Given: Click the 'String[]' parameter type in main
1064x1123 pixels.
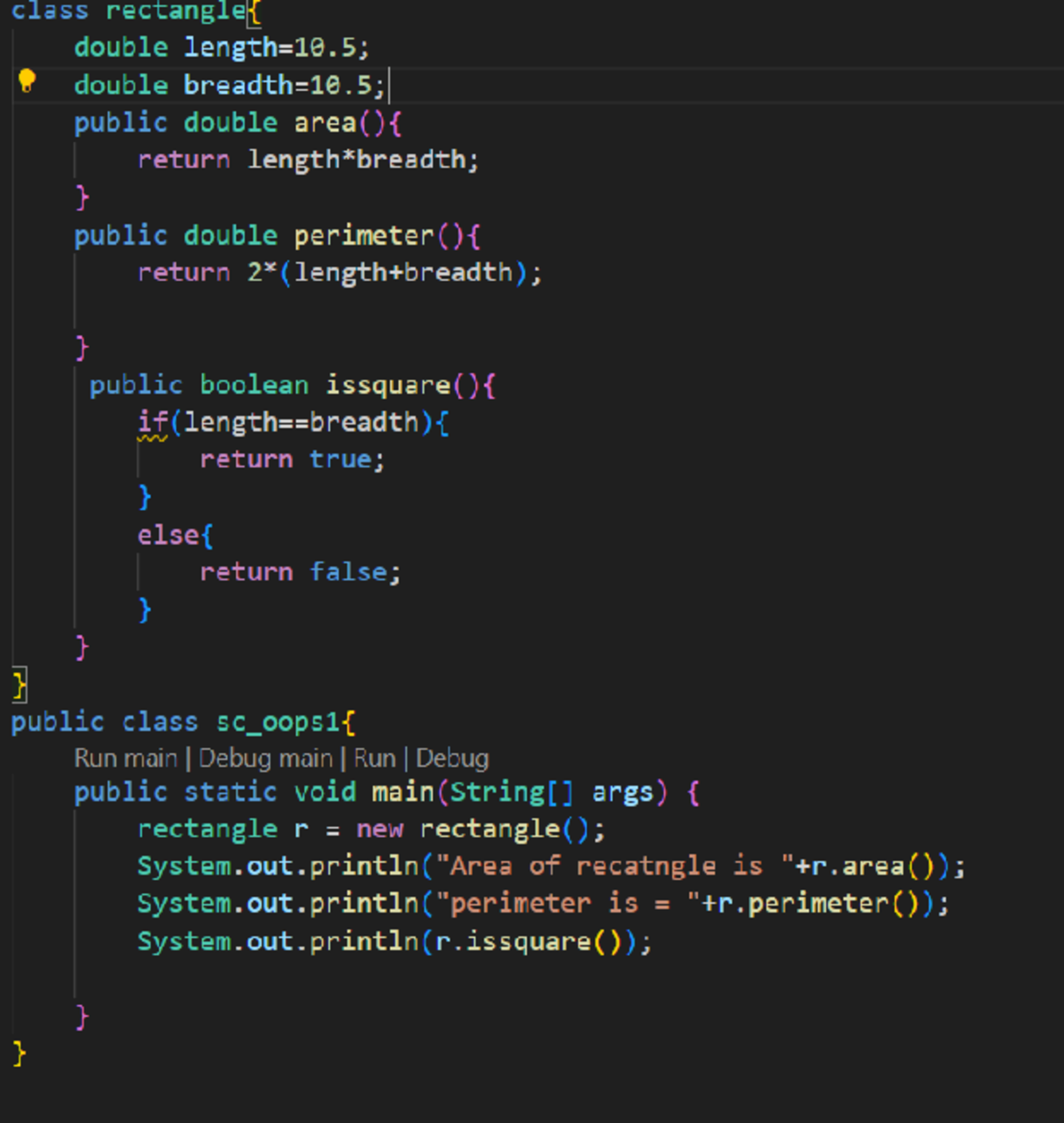Looking at the screenshot, I should tap(512, 791).
